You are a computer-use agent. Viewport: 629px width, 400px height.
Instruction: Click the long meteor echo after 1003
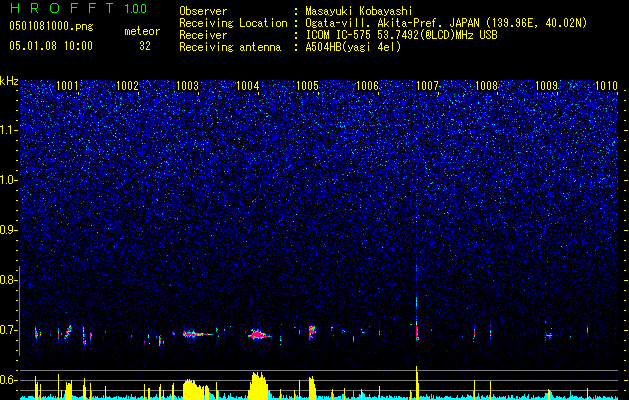(197, 334)
